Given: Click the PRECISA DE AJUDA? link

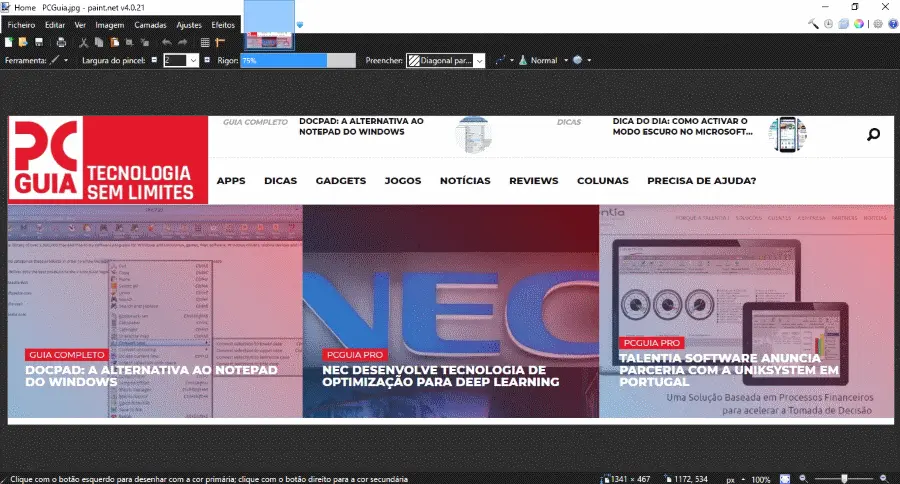Looking at the screenshot, I should point(701,180).
